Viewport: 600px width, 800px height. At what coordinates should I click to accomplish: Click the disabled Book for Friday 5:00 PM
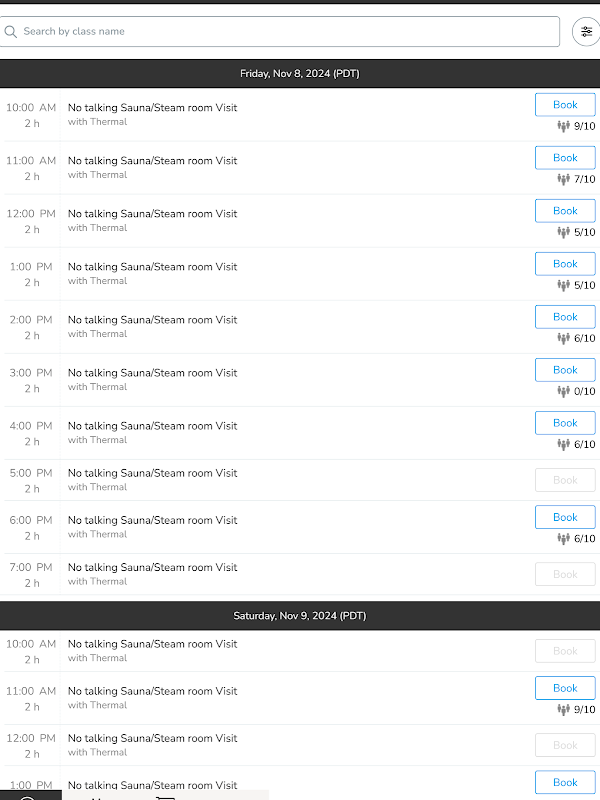pyautogui.click(x=565, y=480)
